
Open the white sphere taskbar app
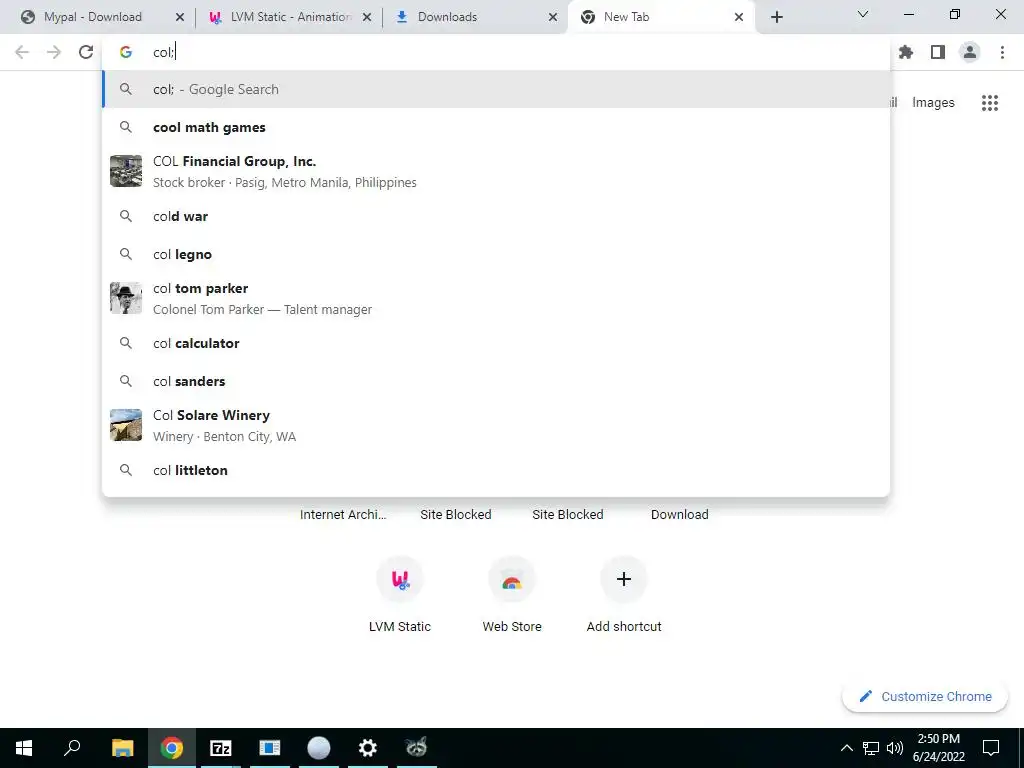[x=319, y=748]
